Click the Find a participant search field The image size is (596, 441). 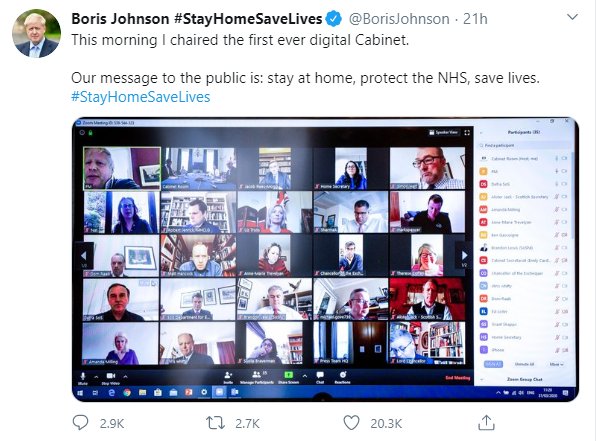click(523, 145)
